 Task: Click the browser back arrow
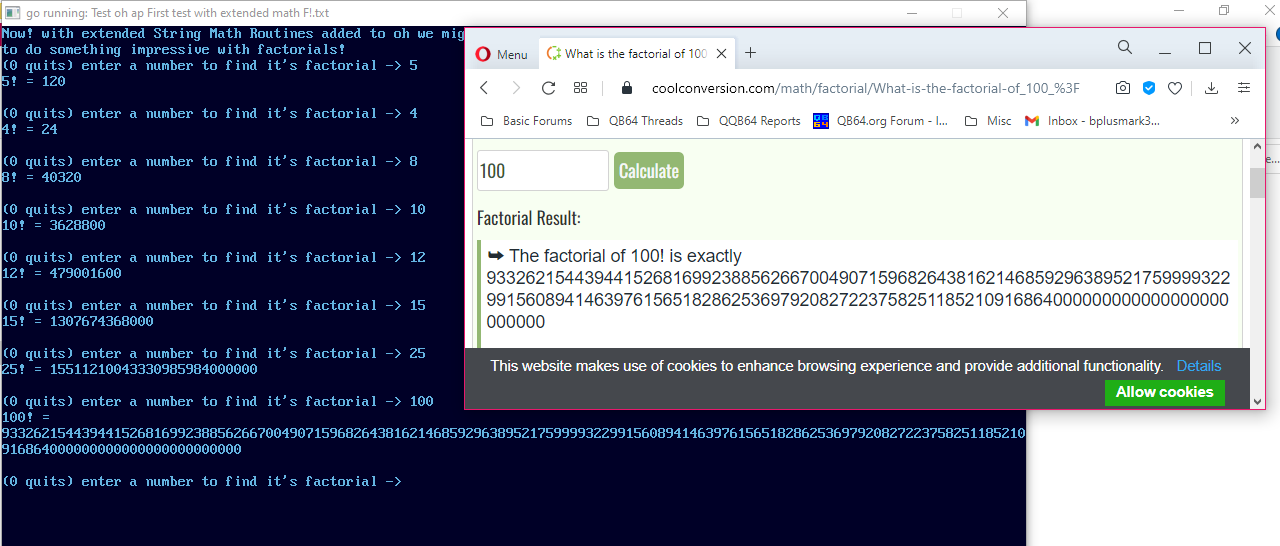click(x=484, y=88)
